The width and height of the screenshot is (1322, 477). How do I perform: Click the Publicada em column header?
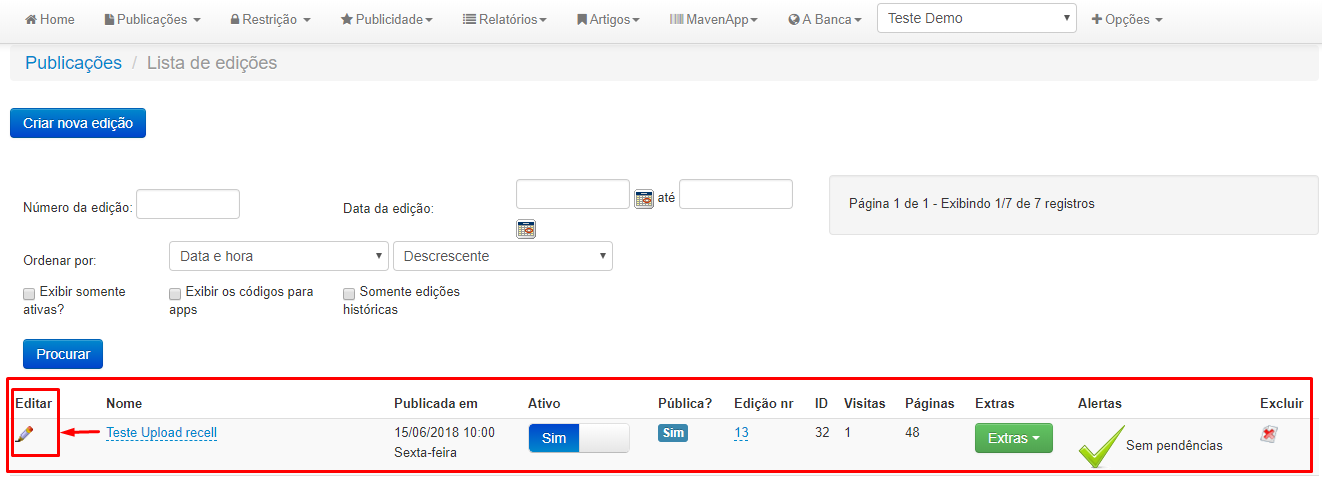[x=436, y=403]
